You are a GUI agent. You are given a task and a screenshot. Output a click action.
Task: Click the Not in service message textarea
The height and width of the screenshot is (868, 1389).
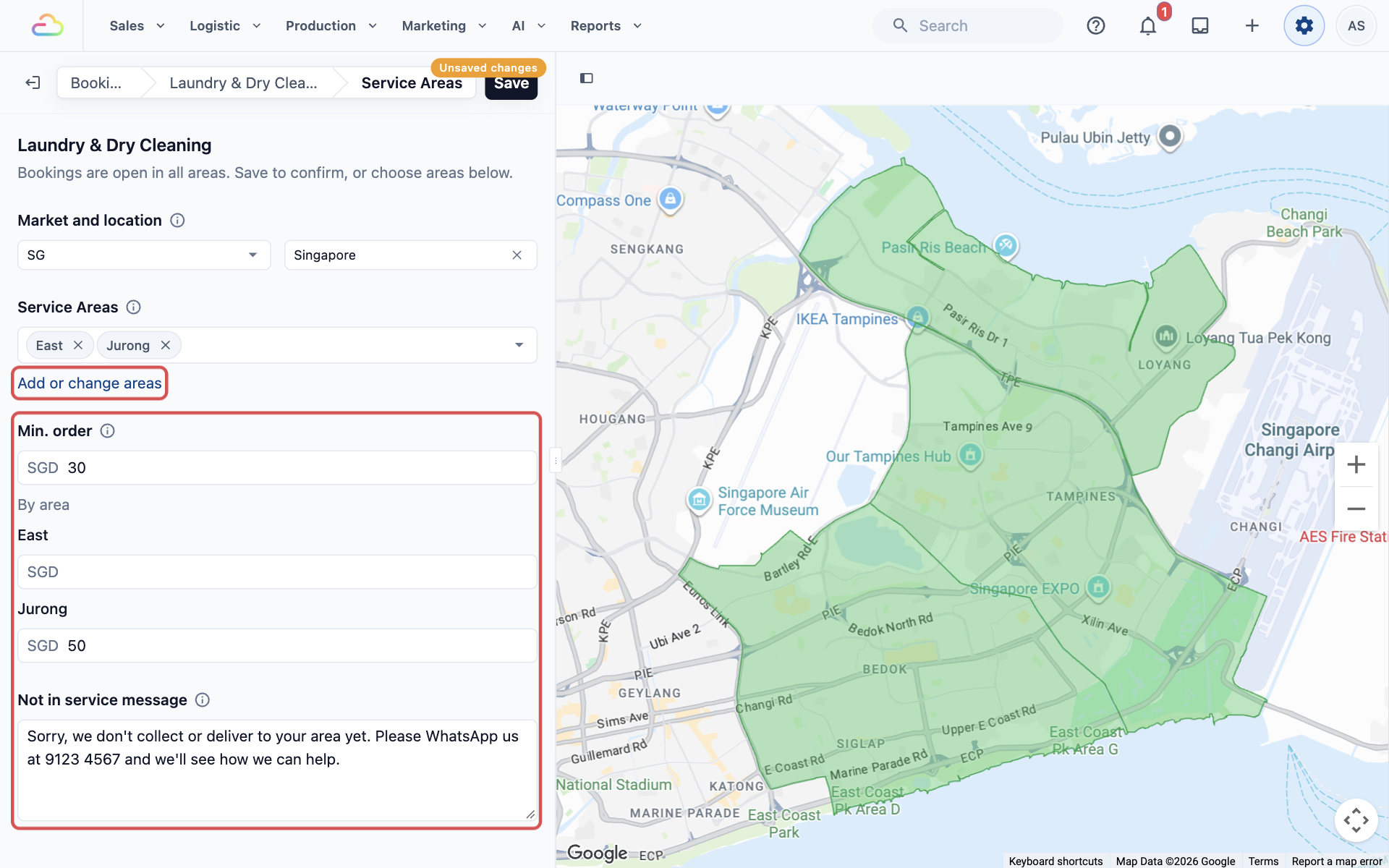pyautogui.click(x=277, y=770)
